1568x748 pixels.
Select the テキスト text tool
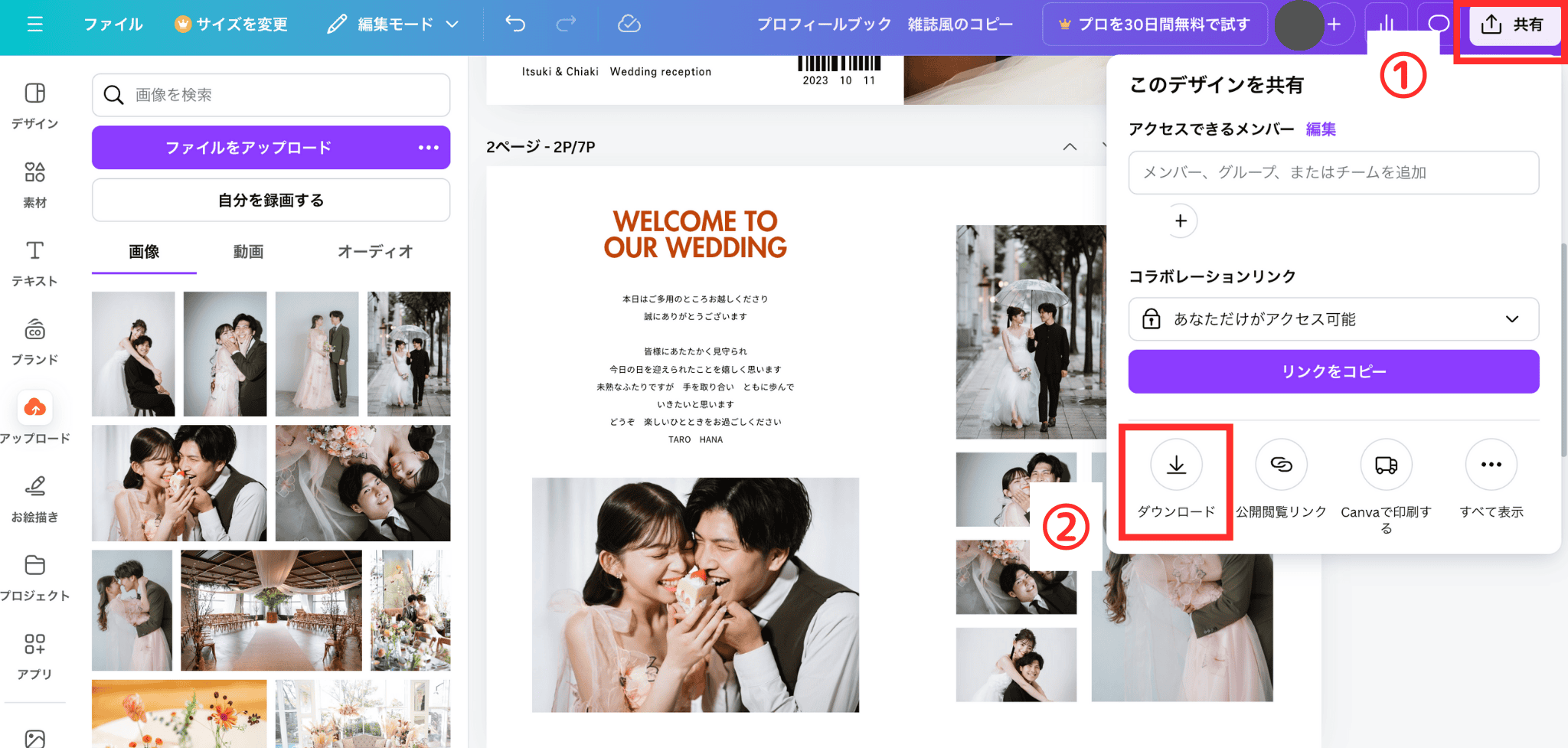(x=34, y=263)
